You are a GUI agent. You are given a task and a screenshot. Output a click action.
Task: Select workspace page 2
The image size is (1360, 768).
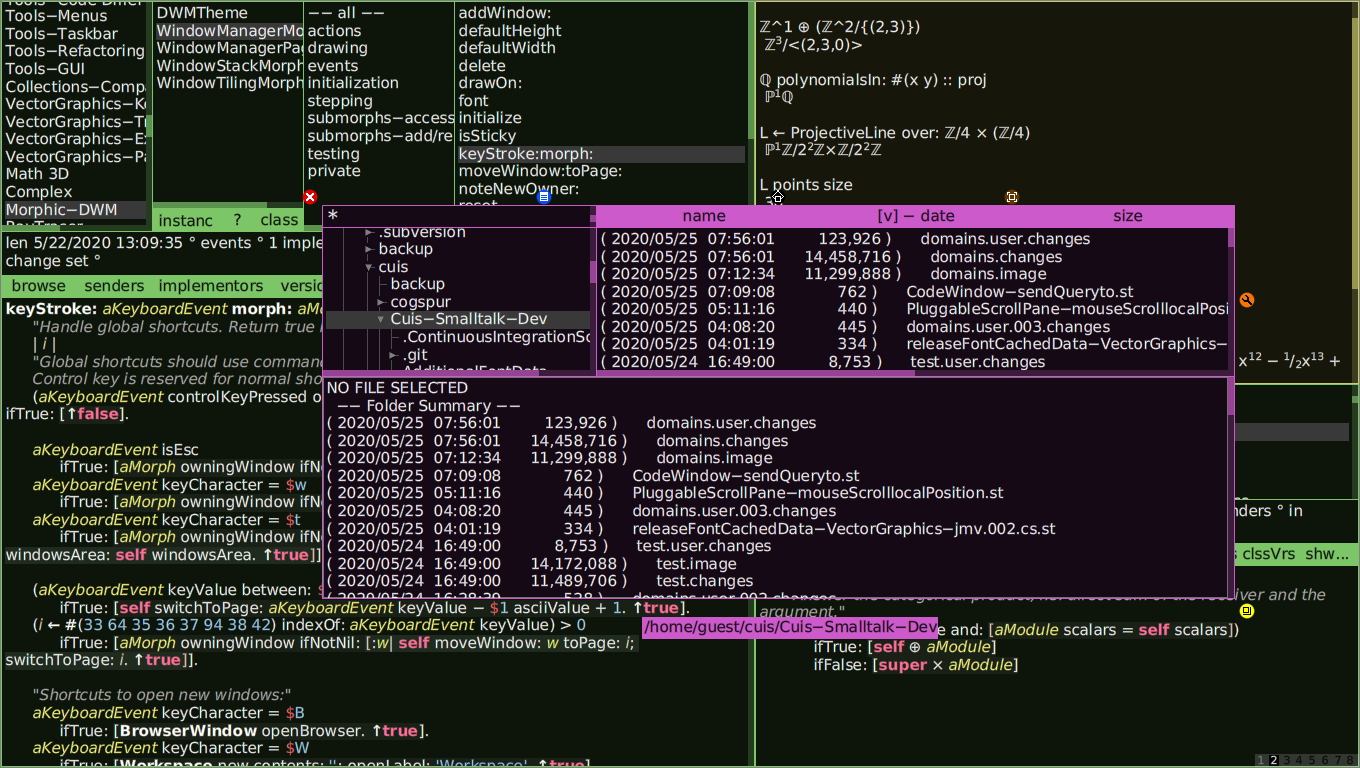[x=1274, y=761]
